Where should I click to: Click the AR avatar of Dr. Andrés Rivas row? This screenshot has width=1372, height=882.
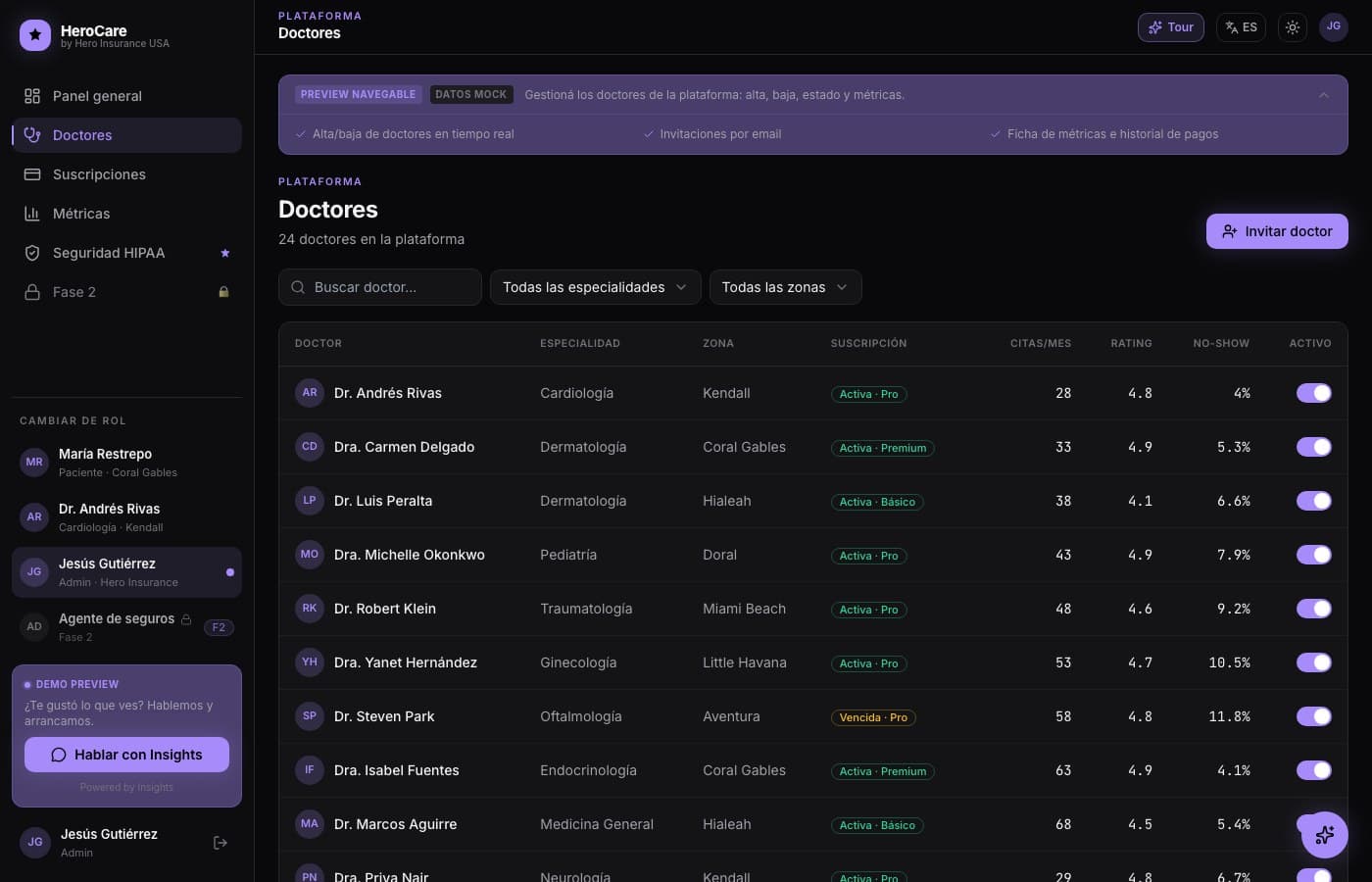[x=310, y=393]
